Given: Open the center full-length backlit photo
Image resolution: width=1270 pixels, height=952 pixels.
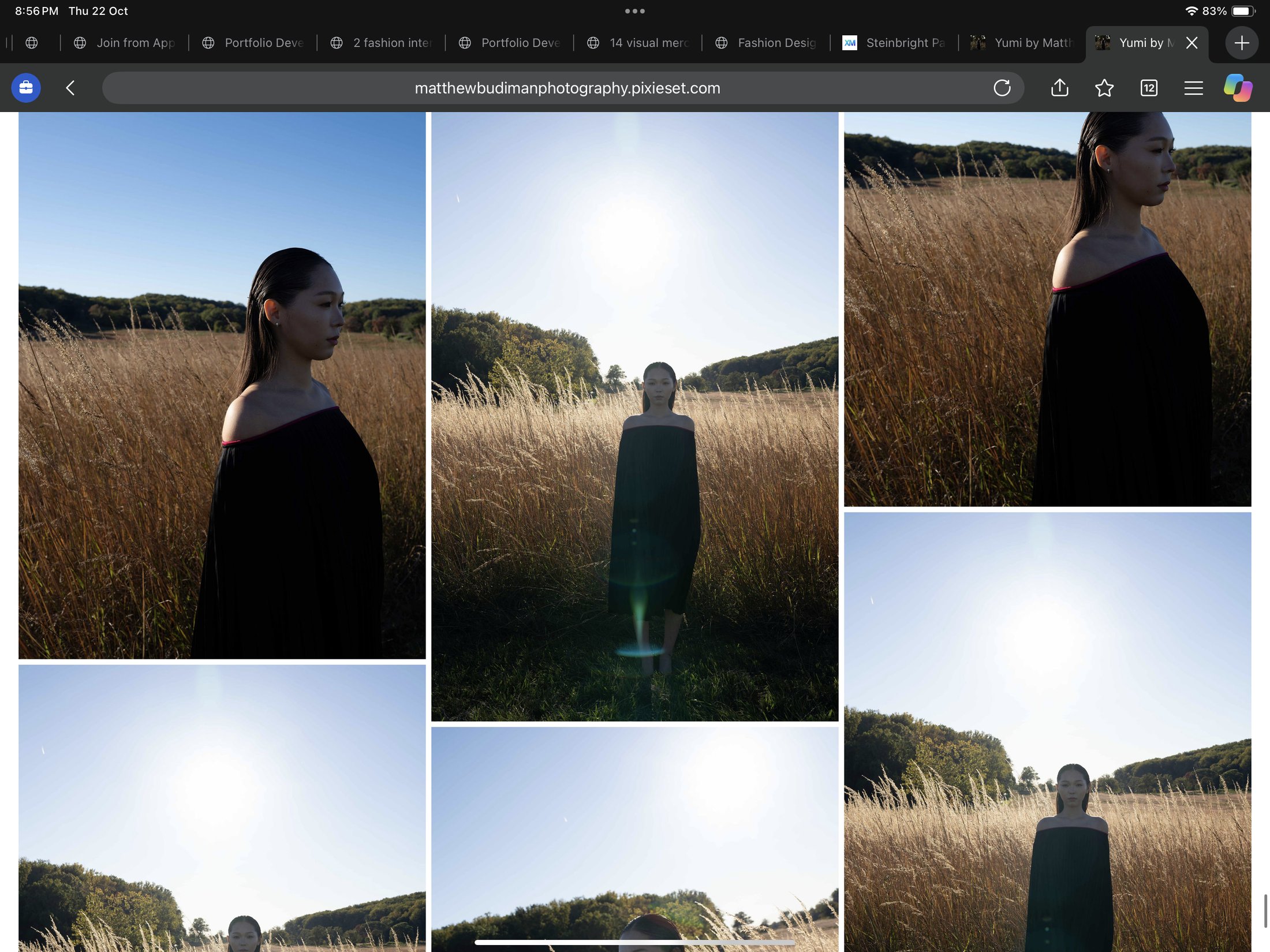Looking at the screenshot, I should 635,416.
